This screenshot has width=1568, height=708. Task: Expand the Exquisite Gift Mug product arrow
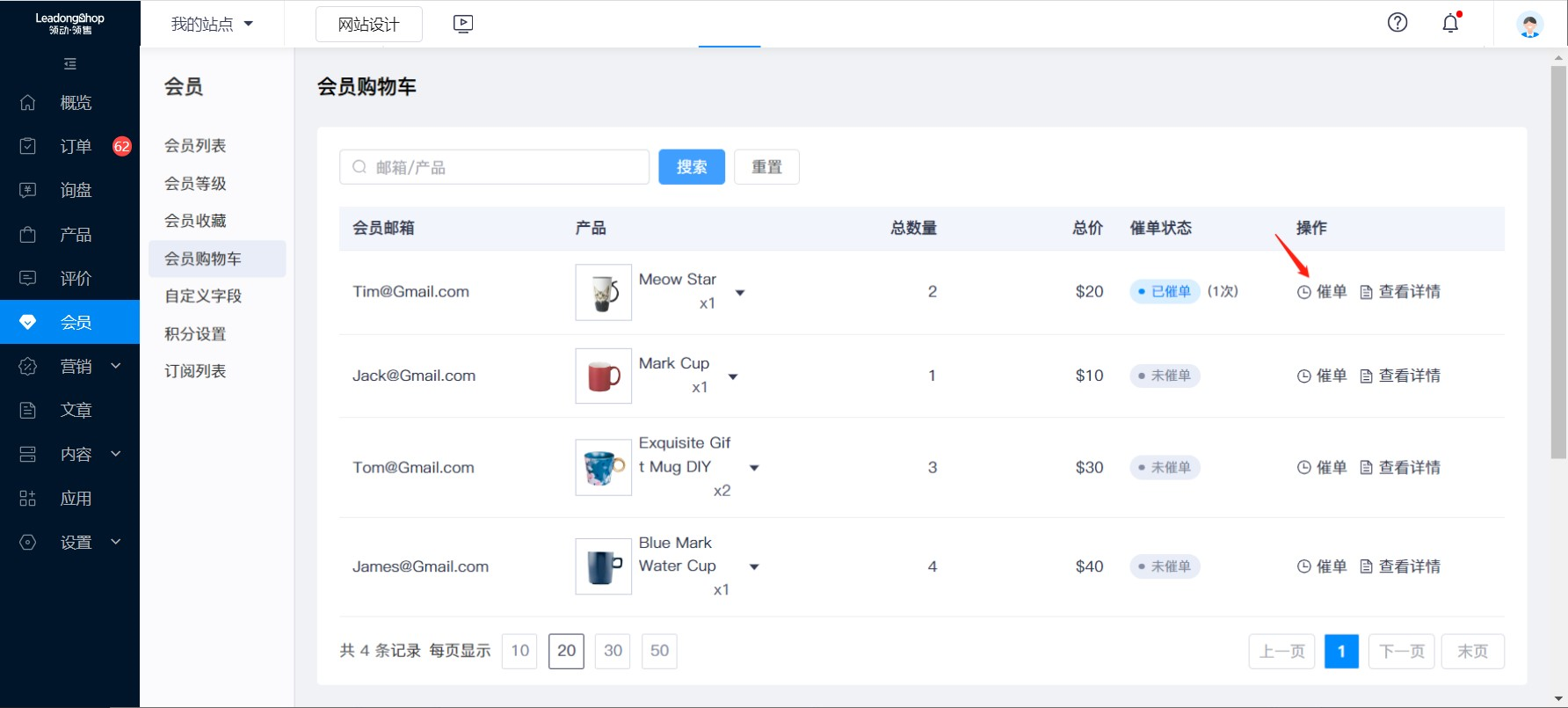pos(754,468)
